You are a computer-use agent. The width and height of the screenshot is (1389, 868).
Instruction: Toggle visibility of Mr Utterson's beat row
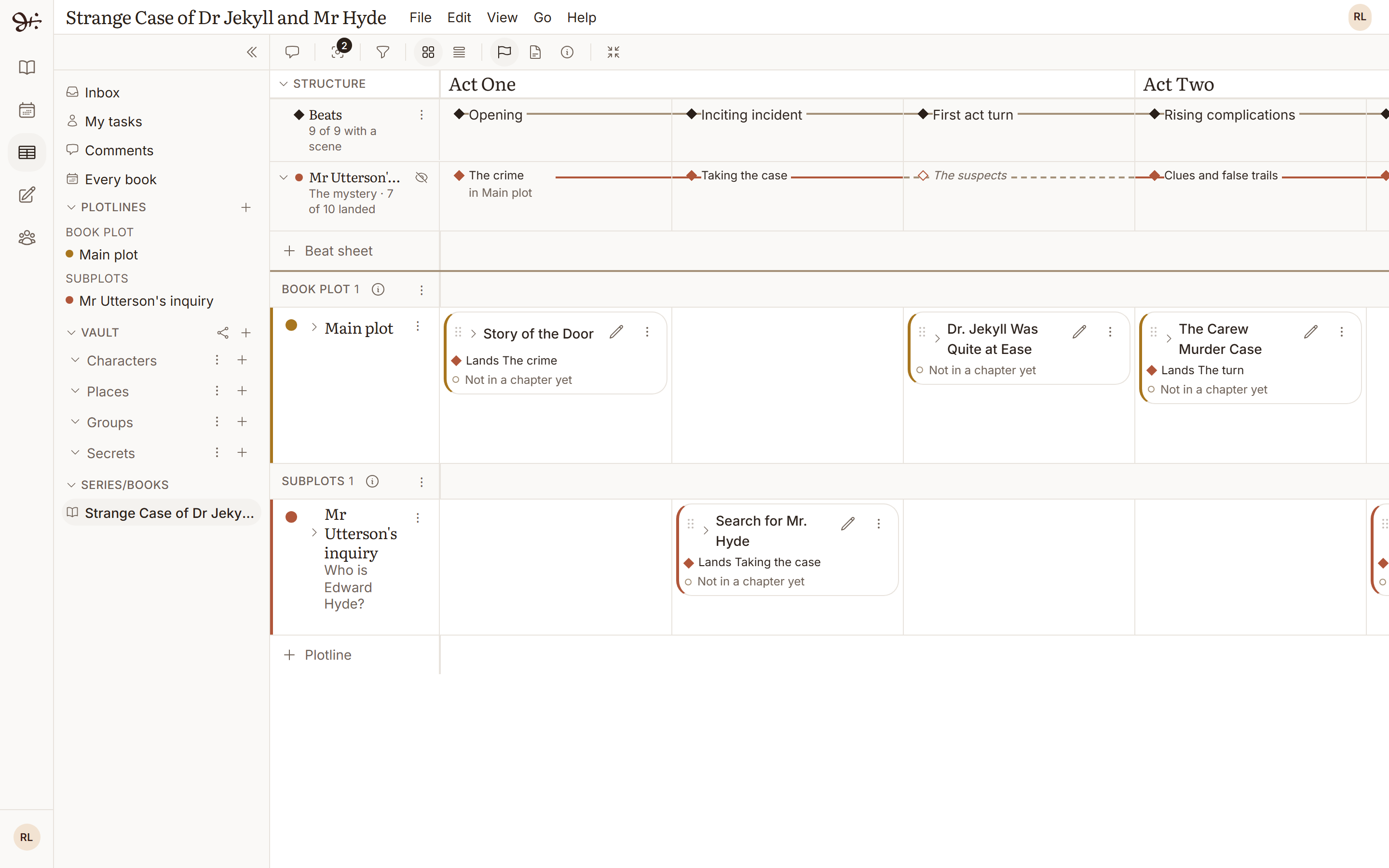tap(422, 177)
